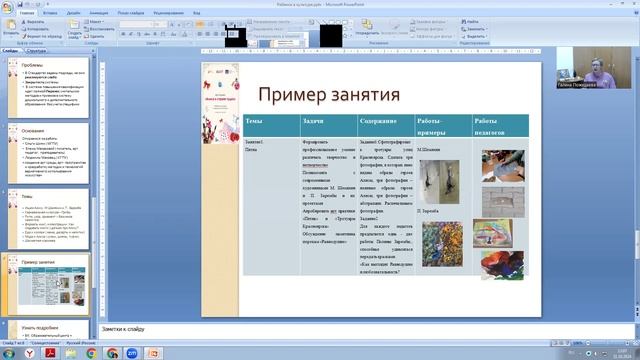The image size is (640, 360).
Task: Open Заливка фигуры fill dropdown
Action: 429,22
